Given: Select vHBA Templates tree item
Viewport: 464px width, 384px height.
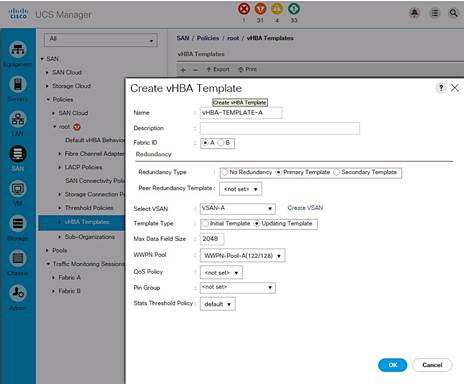Looking at the screenshot, I should [87, 222].
